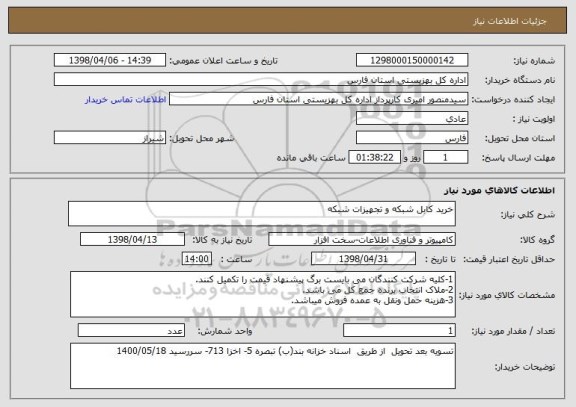Click the request creator name field

(318, 99)
